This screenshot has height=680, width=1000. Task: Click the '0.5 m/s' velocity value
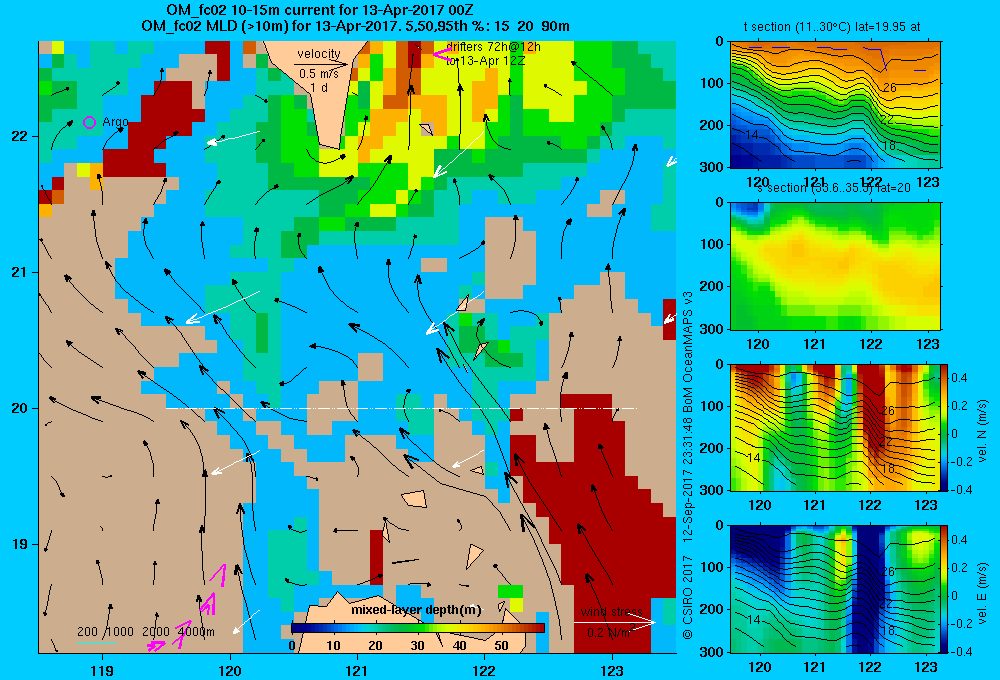click(x=319, y=74)
